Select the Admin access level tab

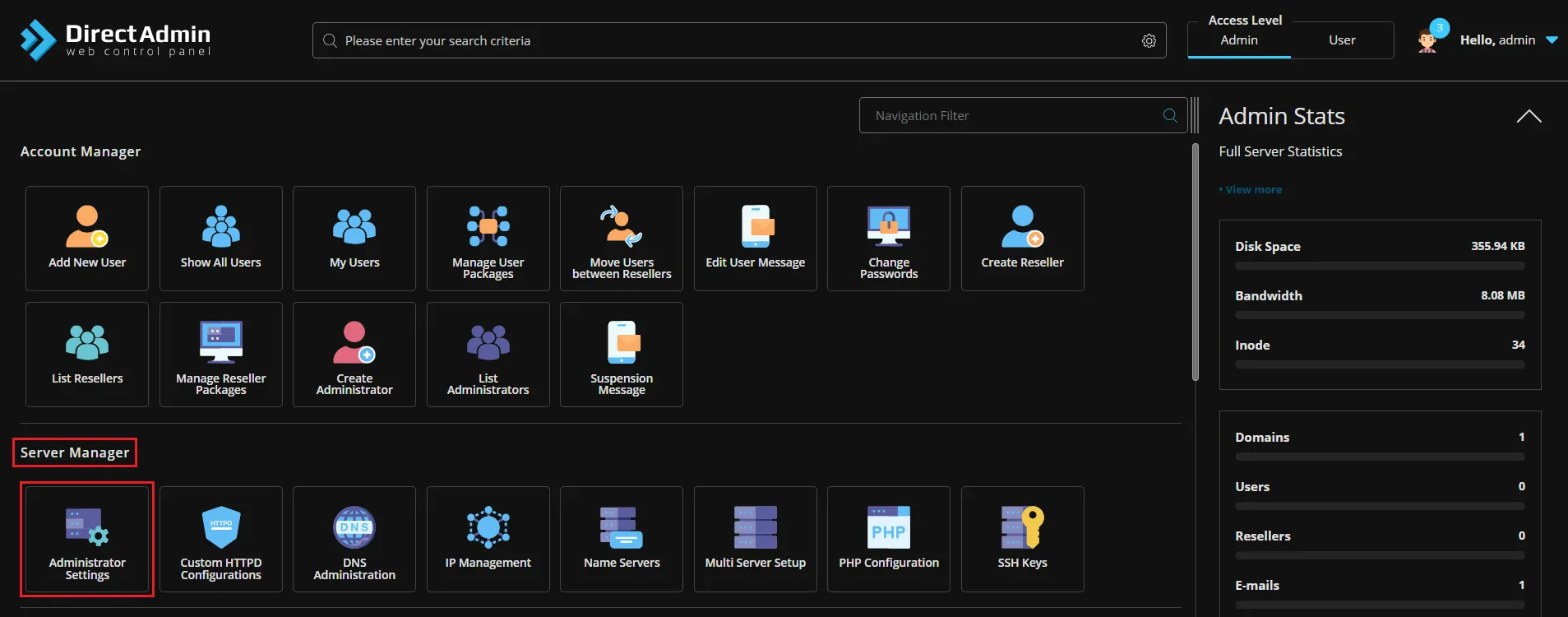[x=1238, y=40]
